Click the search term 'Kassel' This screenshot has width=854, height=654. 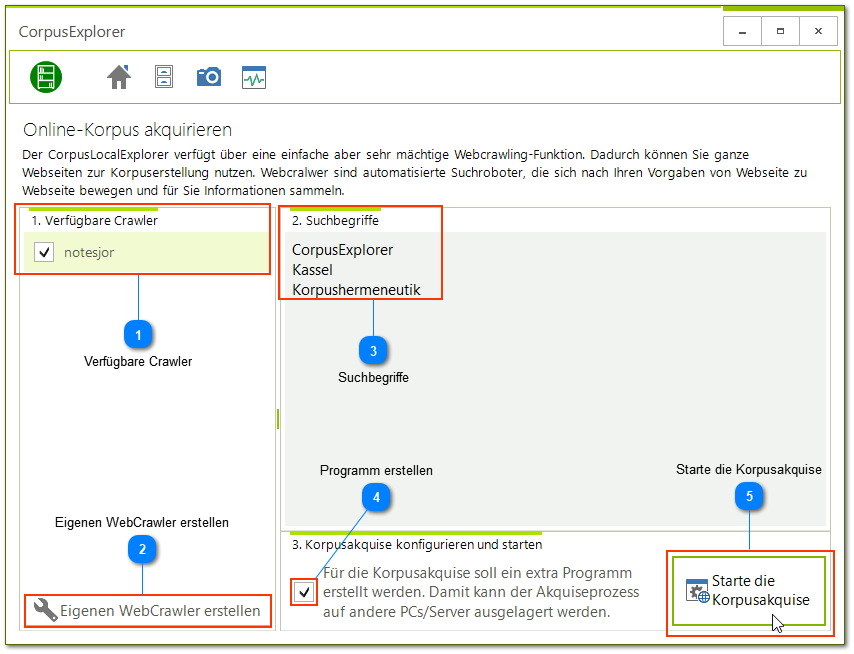[312, 270]
